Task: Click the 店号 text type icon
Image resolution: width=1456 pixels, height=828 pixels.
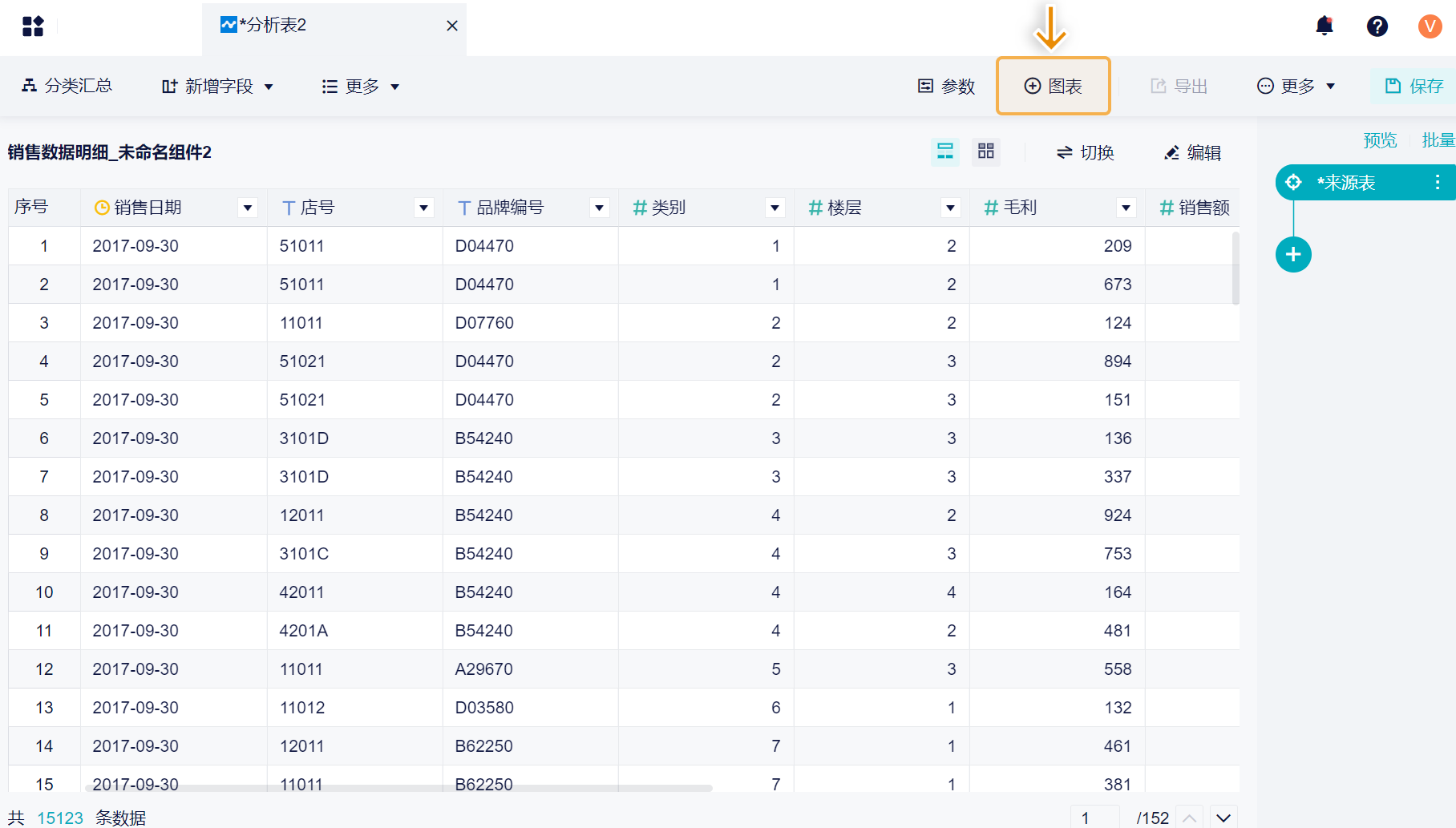Action: pos(289,208)
